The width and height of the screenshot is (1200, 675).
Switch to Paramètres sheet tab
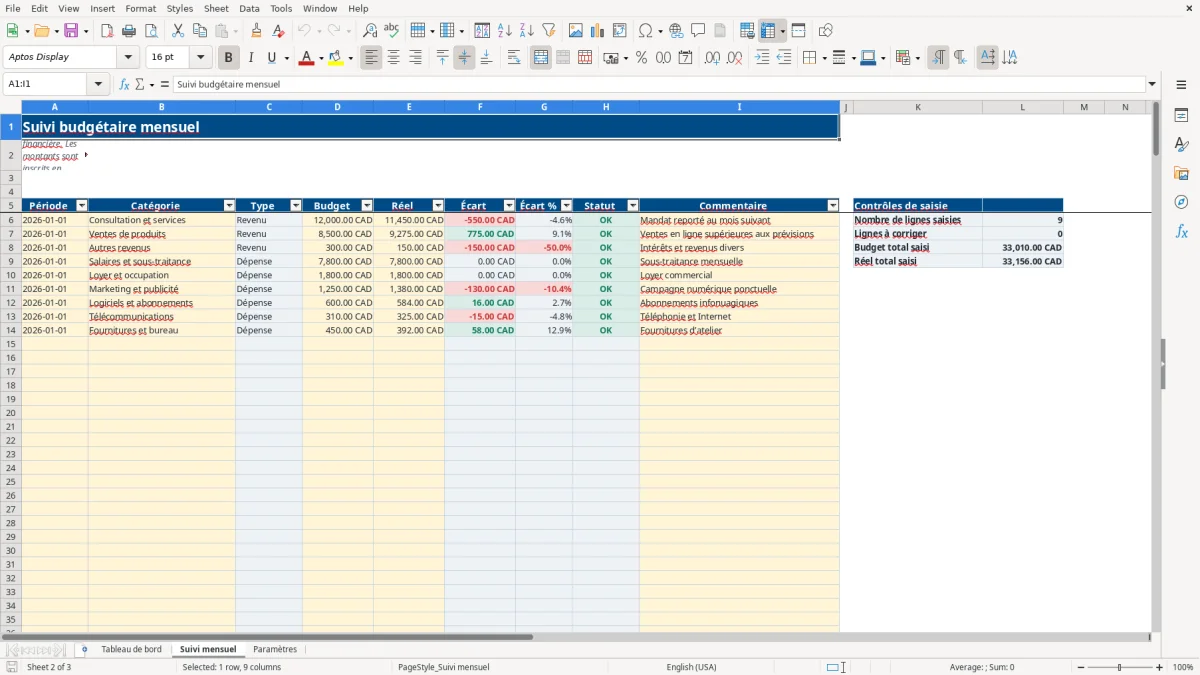pyautogui.click(x=275, y=650)
